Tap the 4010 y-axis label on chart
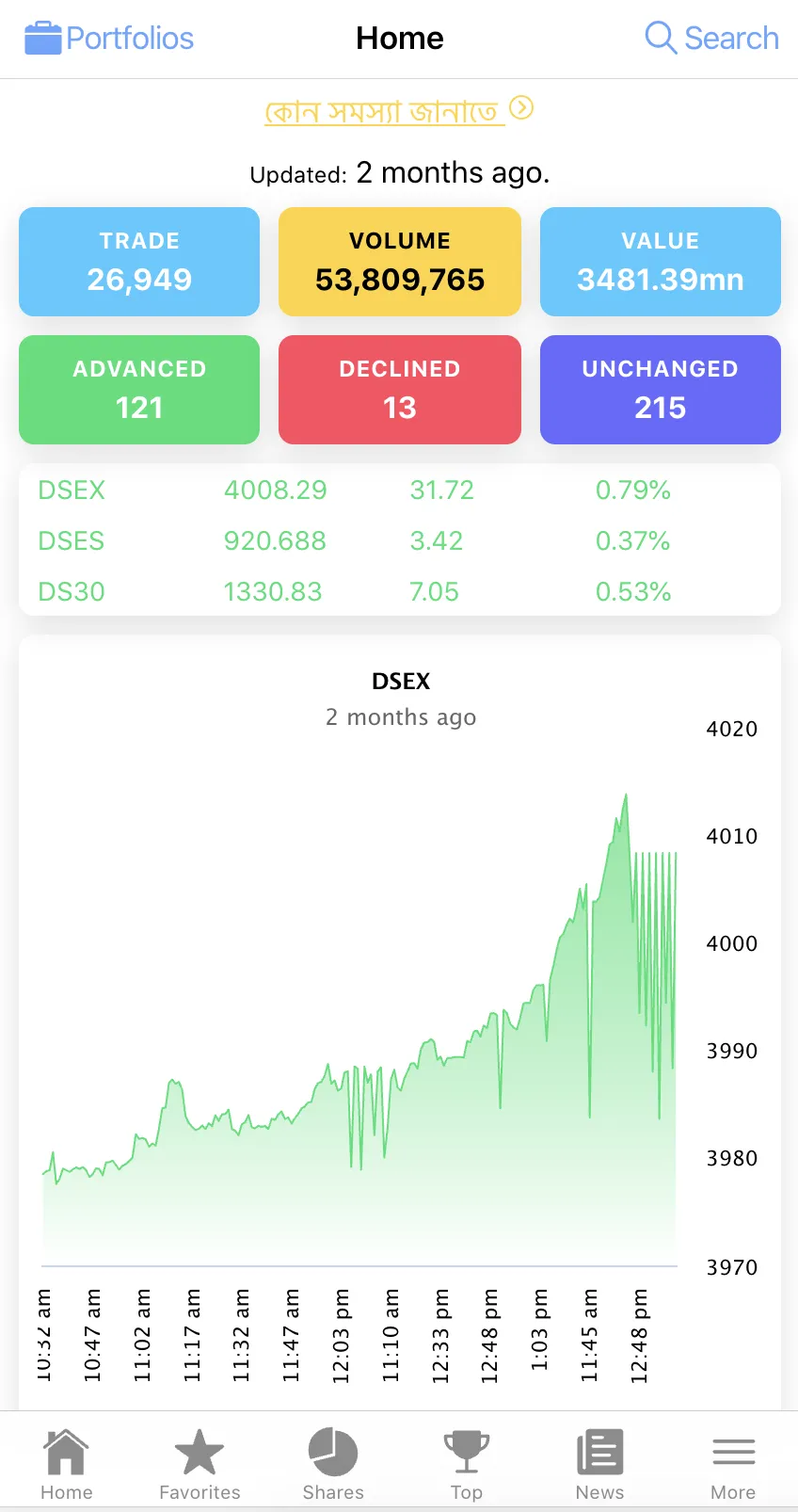The image size is (798, 1512). [732, 836]
